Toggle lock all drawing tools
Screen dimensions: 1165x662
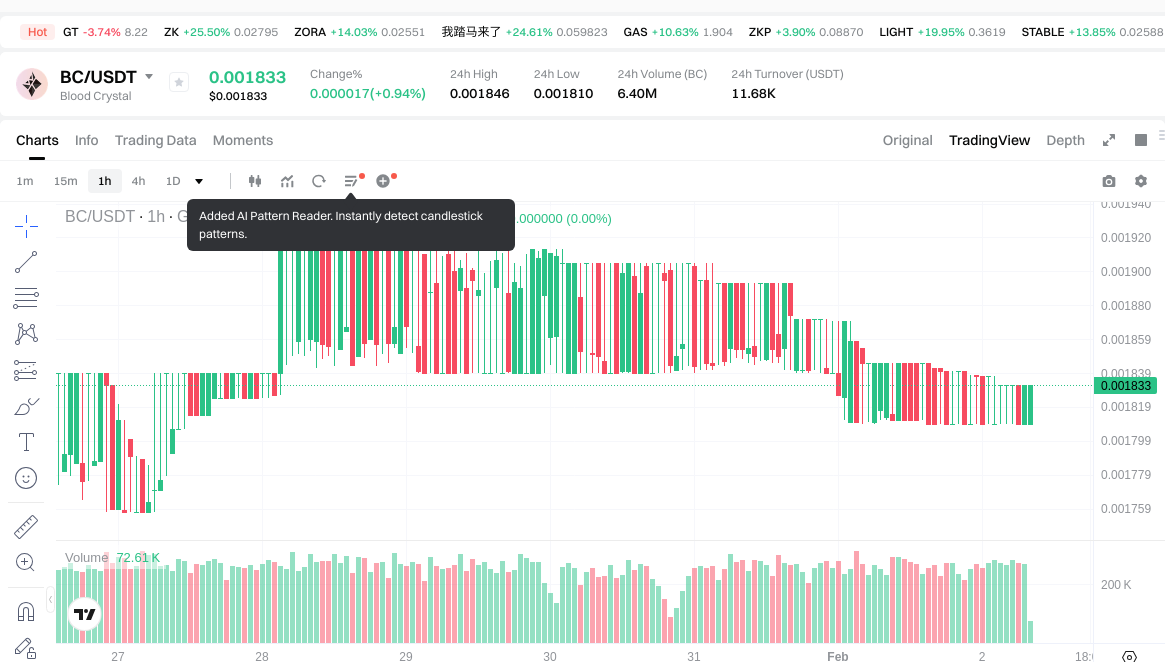tap(26, 648)
